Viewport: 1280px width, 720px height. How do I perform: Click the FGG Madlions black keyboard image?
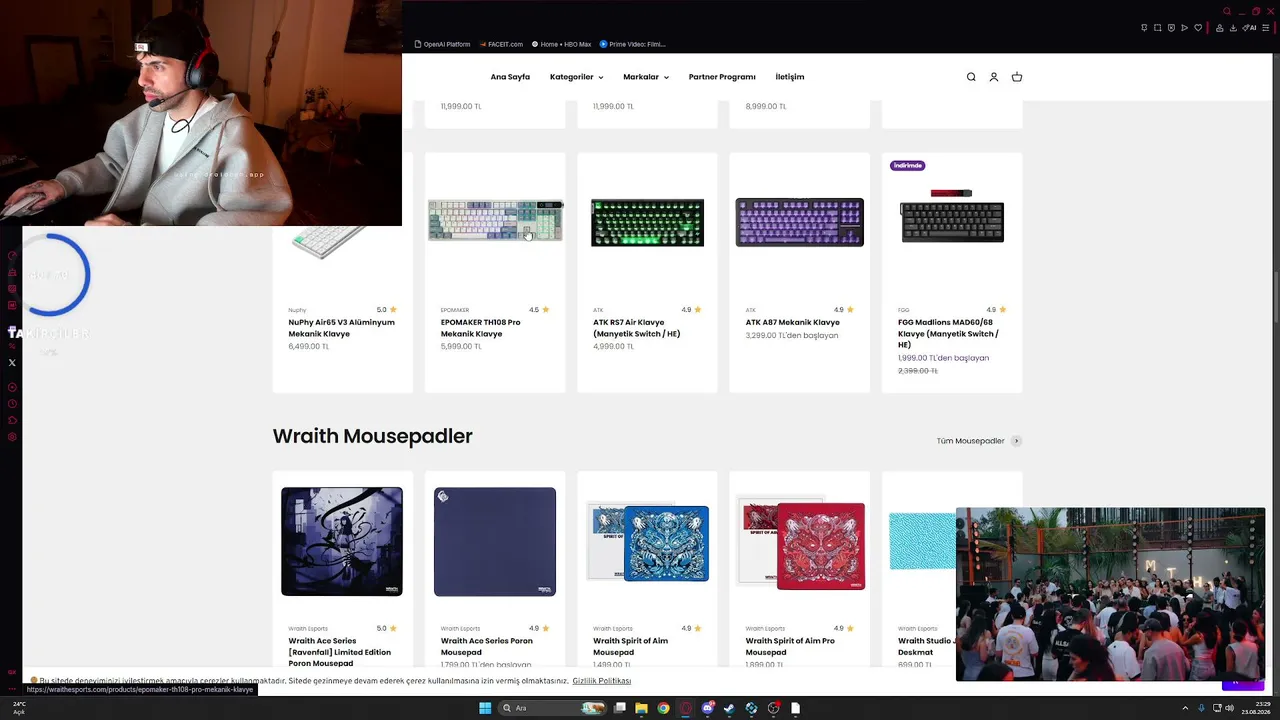point(952,216)
